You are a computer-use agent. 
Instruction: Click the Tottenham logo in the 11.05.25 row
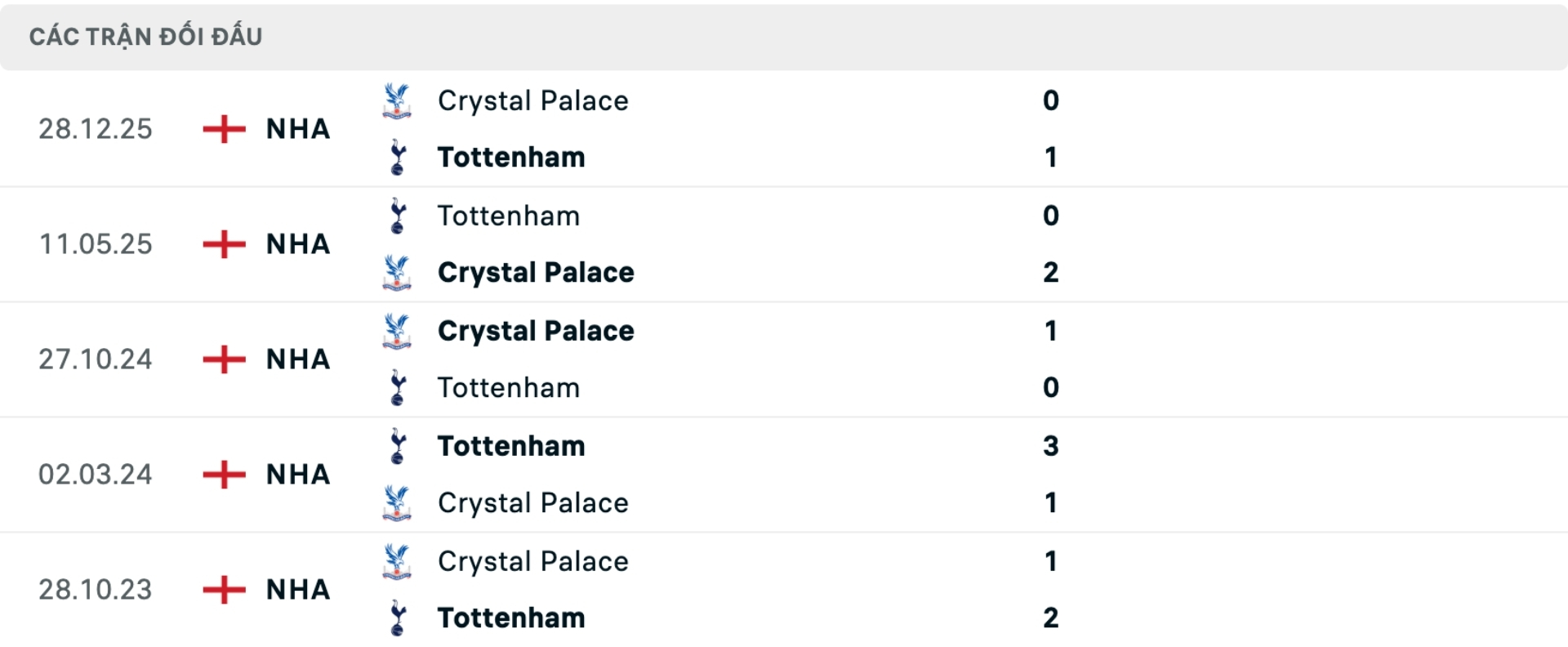(x=396, y=216)
